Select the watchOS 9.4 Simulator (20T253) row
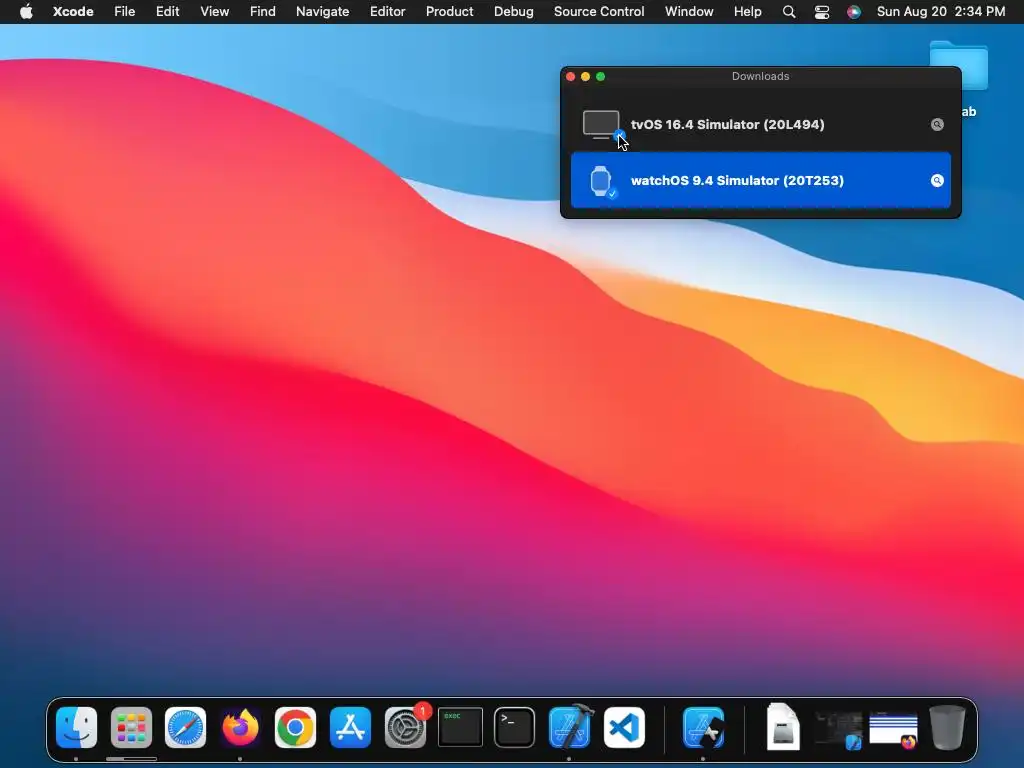 click(x=761, y=181)
